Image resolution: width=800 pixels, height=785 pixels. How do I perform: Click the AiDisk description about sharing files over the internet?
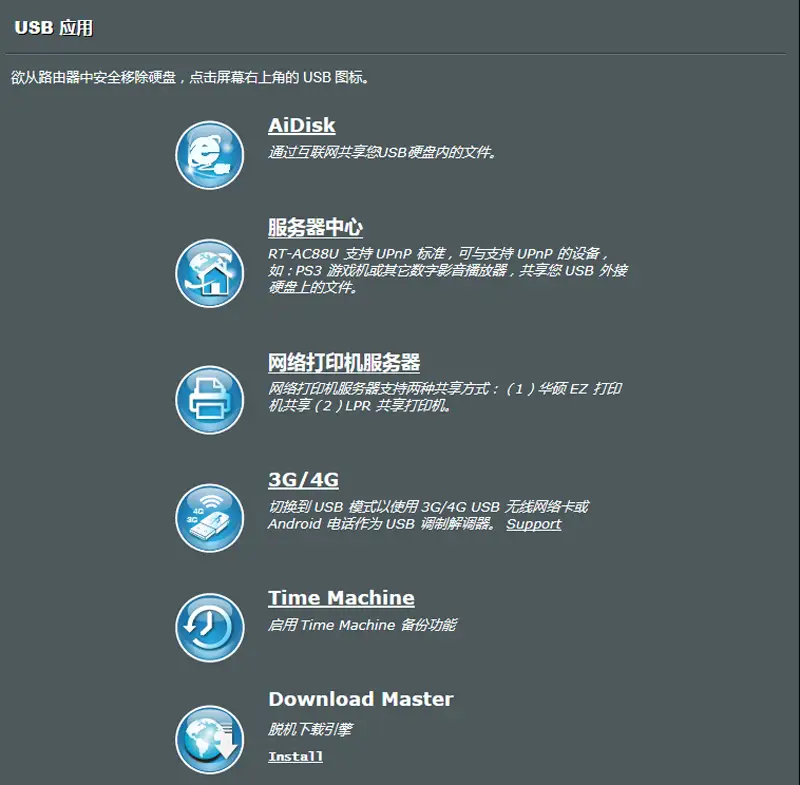click(382, 152)
